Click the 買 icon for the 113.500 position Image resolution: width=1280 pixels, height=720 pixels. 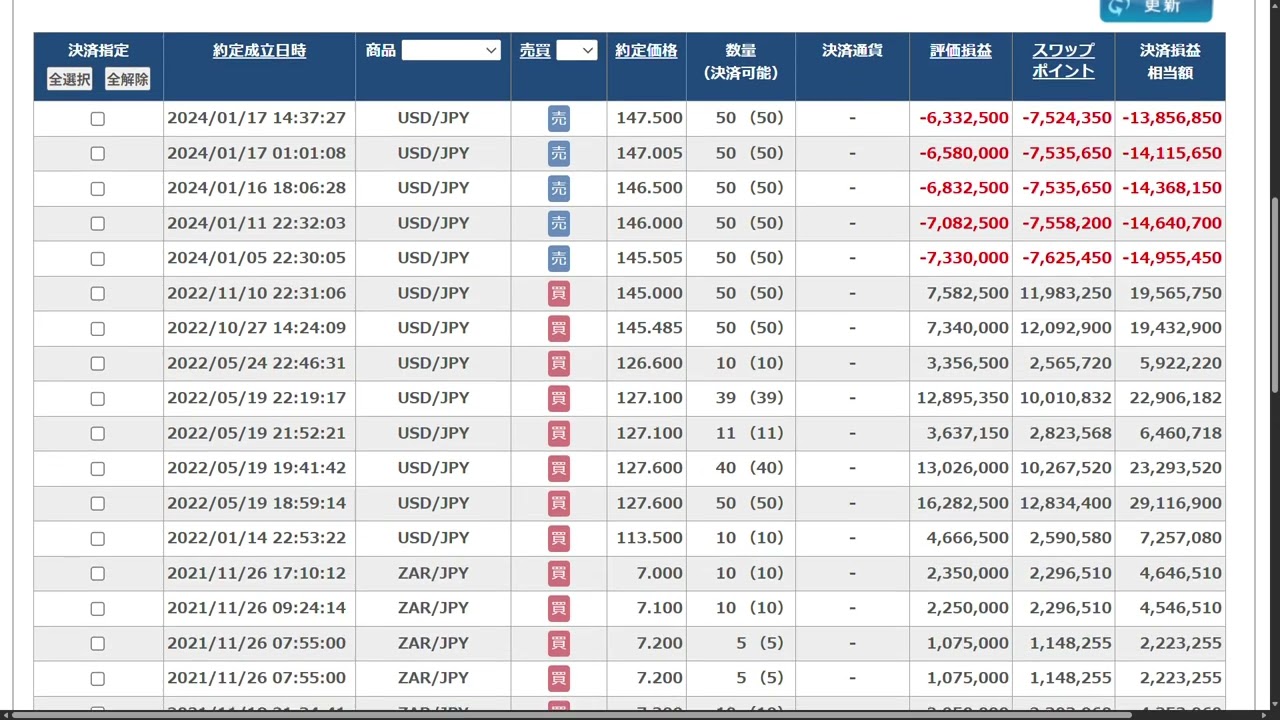(x=558, y=538)
